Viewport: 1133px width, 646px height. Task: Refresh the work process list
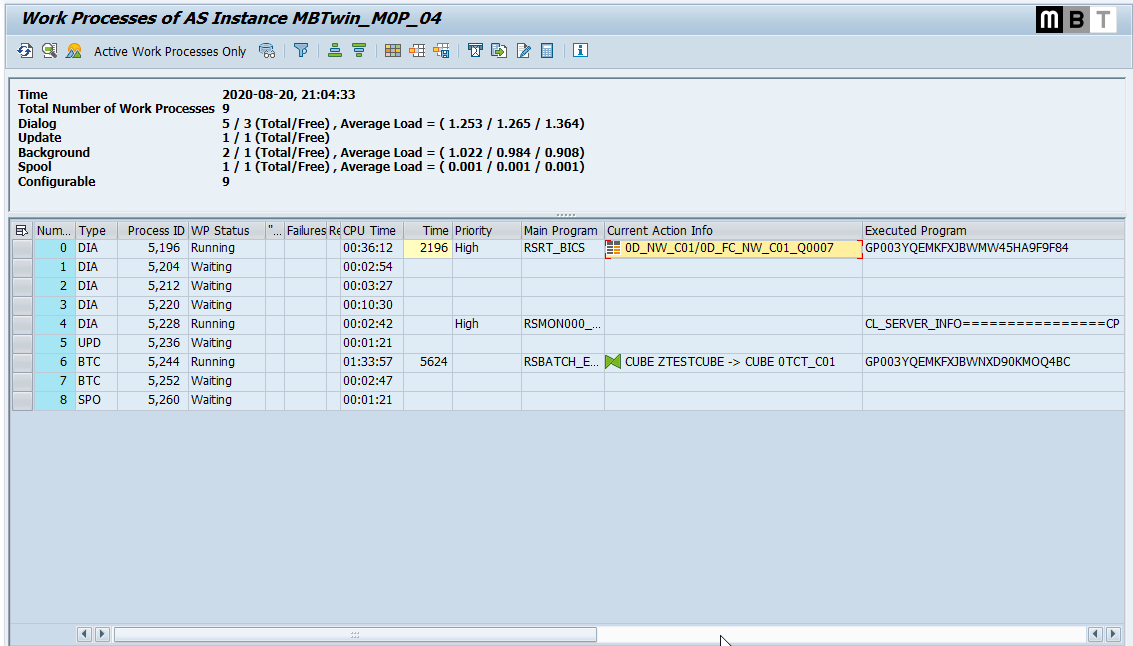[x=23, y=50]
